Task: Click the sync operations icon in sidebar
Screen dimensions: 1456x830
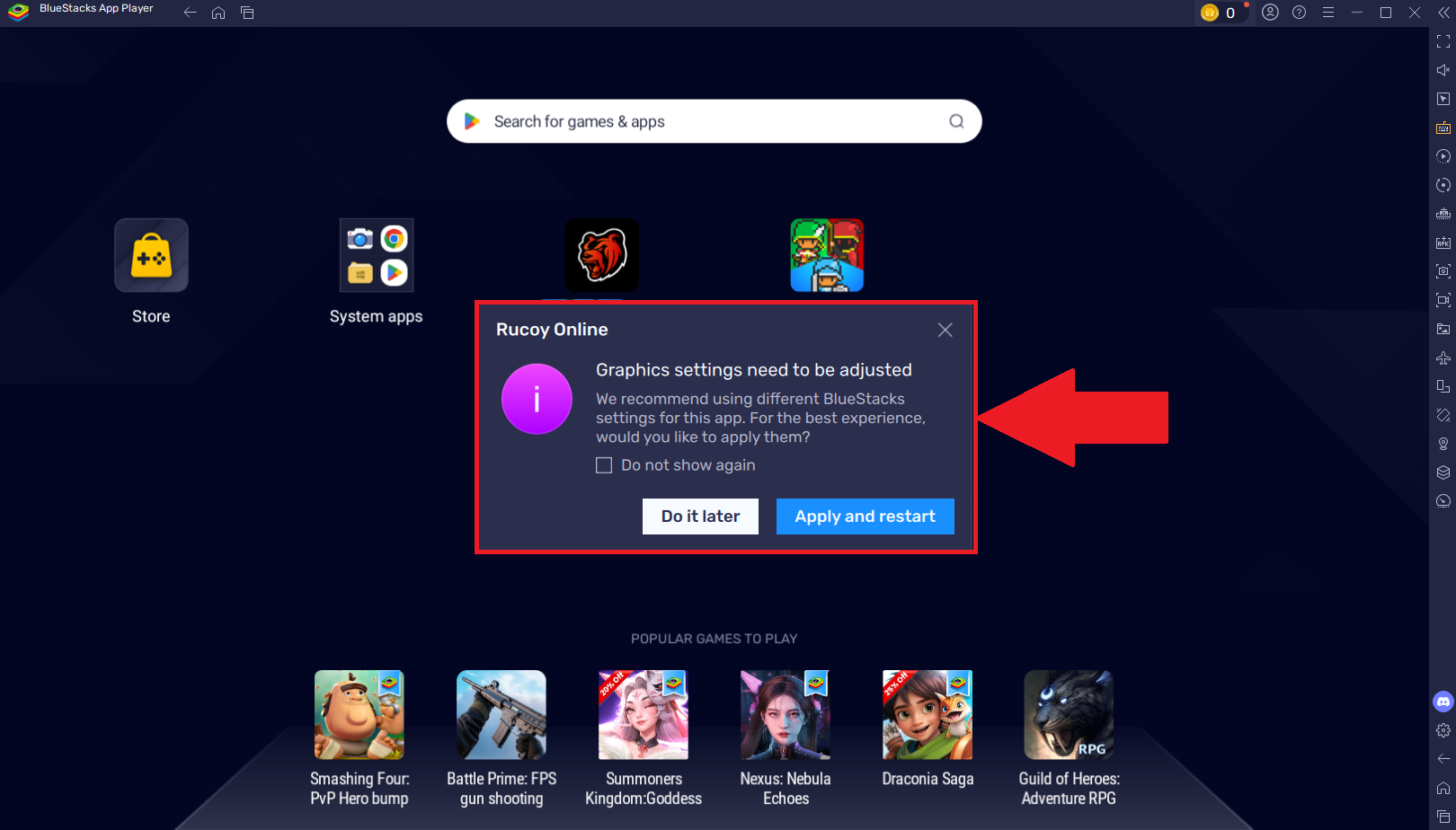Action: tap(1443, 185)
